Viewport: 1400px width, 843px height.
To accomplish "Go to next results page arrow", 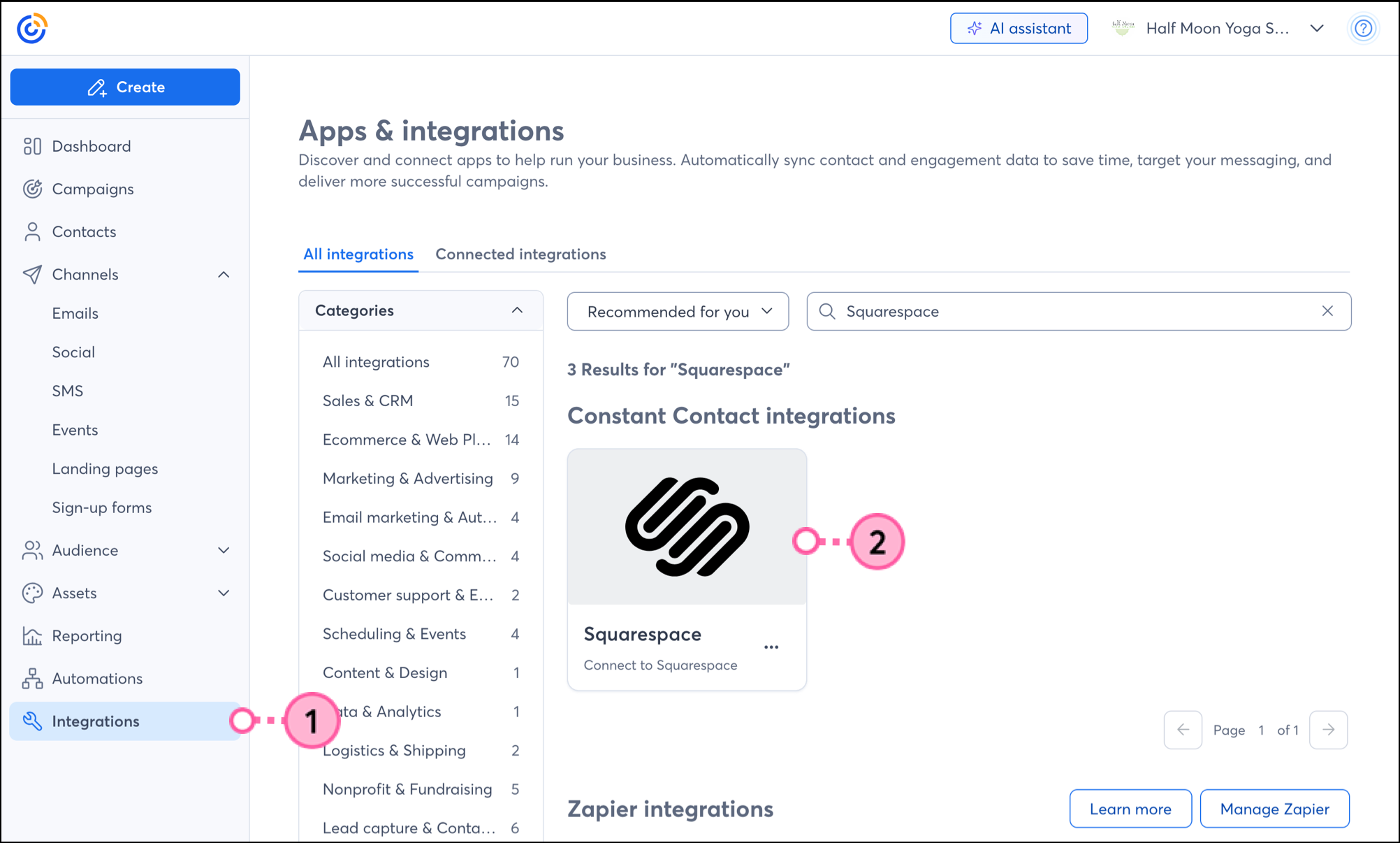I will click(x=1328, y=730).
